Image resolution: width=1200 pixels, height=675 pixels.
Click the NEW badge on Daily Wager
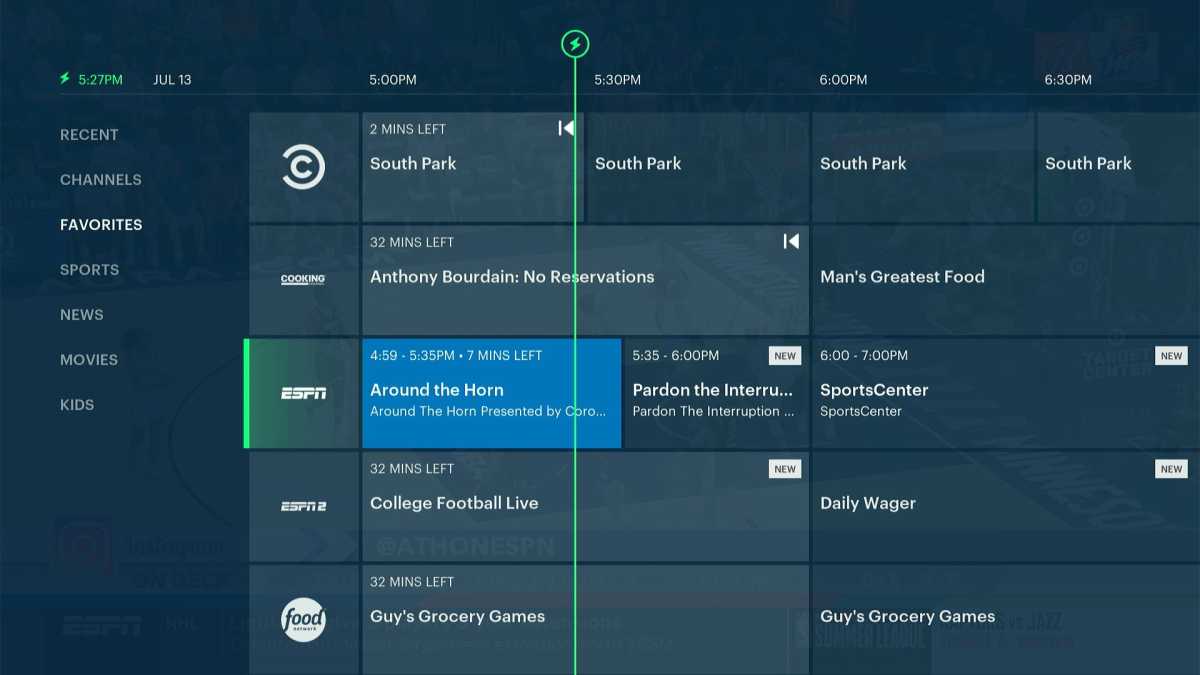[x=1171, y=468]
